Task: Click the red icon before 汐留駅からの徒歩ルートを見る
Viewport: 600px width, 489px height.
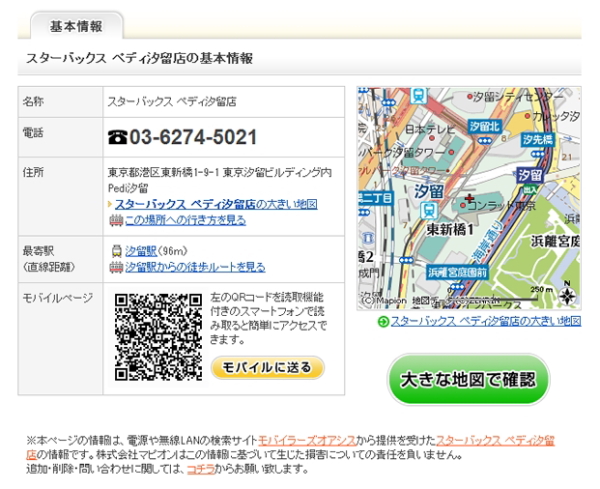Action: coord(116,267)
